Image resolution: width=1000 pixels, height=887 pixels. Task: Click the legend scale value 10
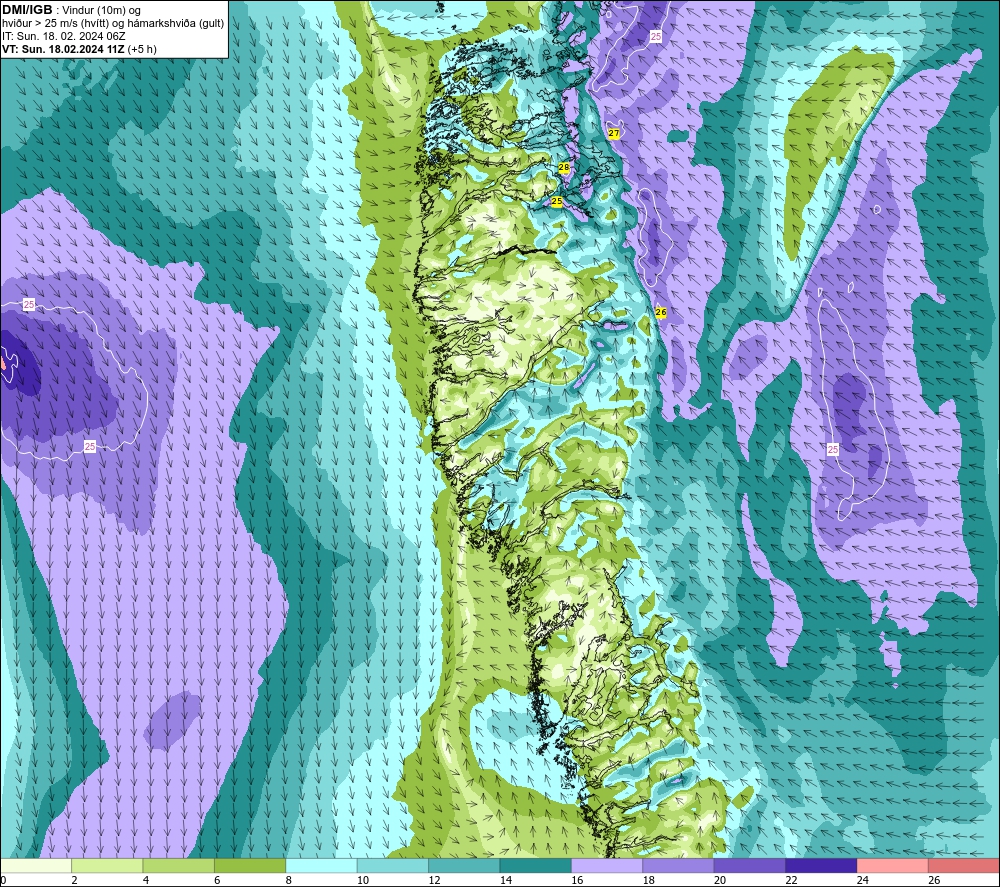pyautogui.click(x=363, y=880)
